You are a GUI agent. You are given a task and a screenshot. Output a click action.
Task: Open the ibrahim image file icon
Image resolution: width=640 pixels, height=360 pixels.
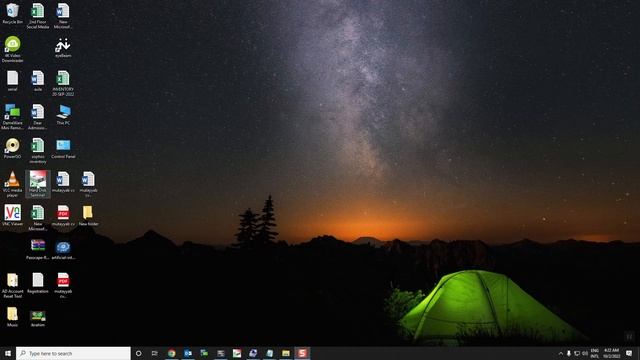point(38,318)
